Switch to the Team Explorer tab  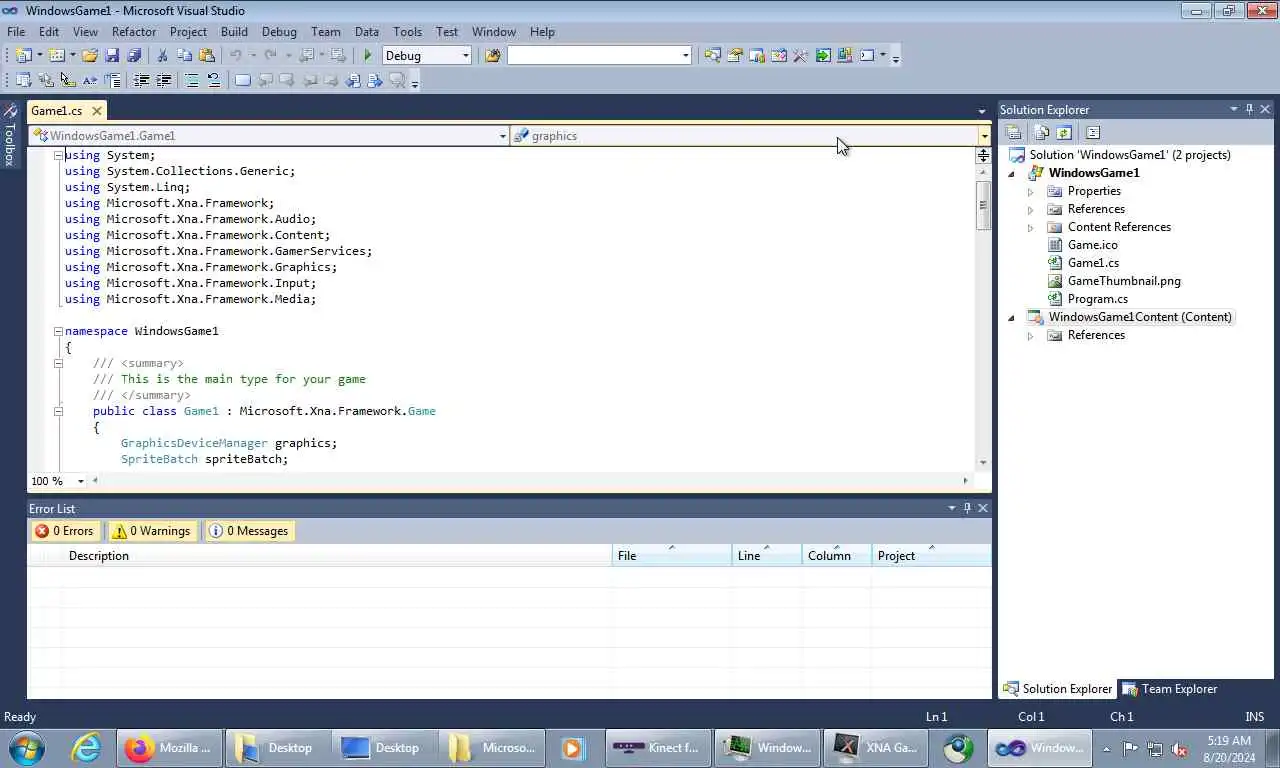(1169, 689)
